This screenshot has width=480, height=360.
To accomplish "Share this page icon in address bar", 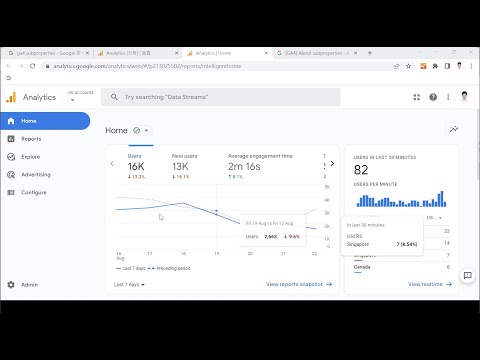I will [396, 66].
